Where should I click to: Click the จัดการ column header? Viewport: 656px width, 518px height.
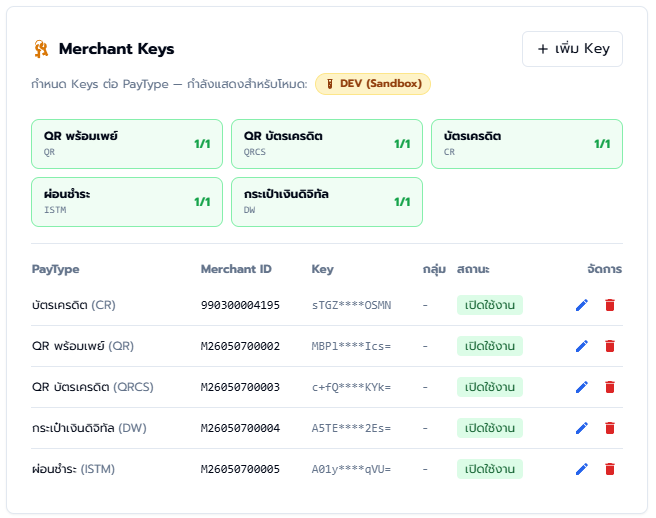tap(605, 269)
